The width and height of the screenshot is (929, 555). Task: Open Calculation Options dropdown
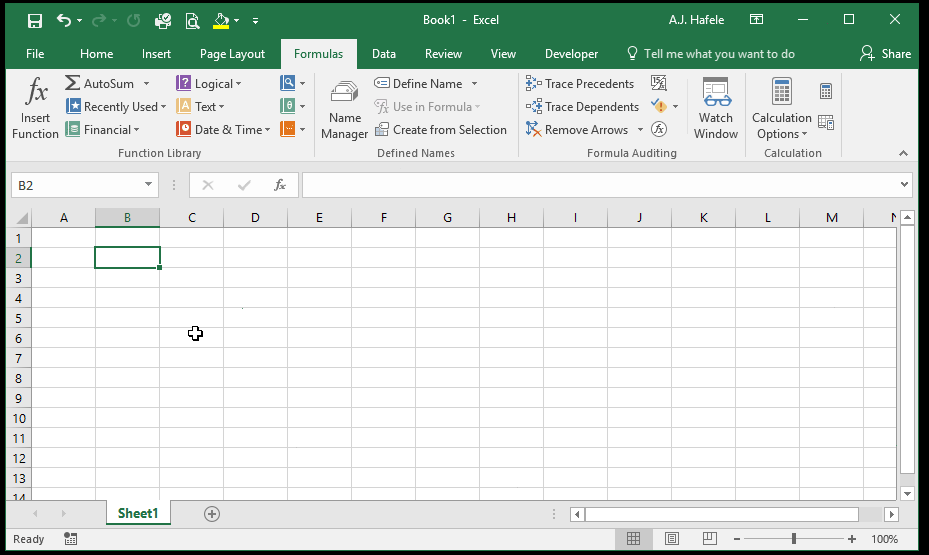781,109
